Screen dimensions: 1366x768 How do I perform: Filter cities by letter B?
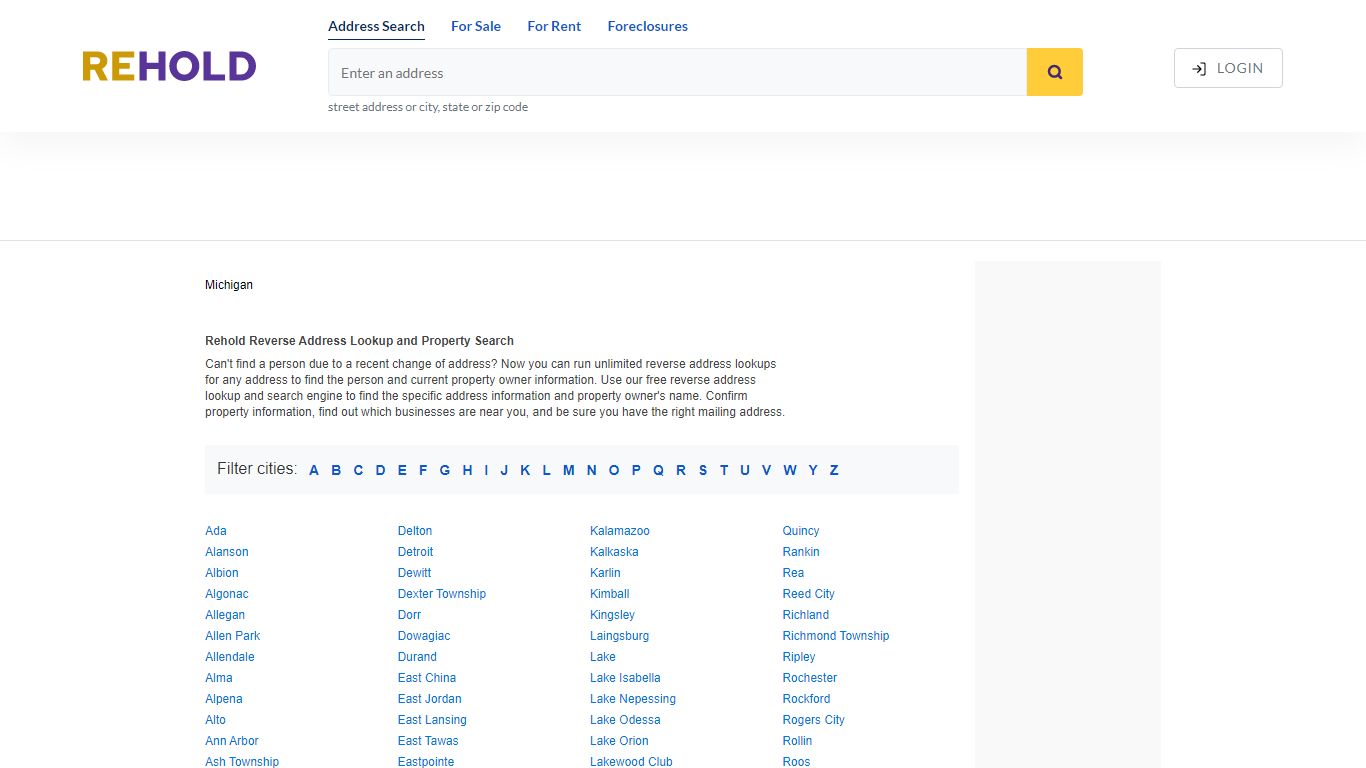click(x=336, y=470)
